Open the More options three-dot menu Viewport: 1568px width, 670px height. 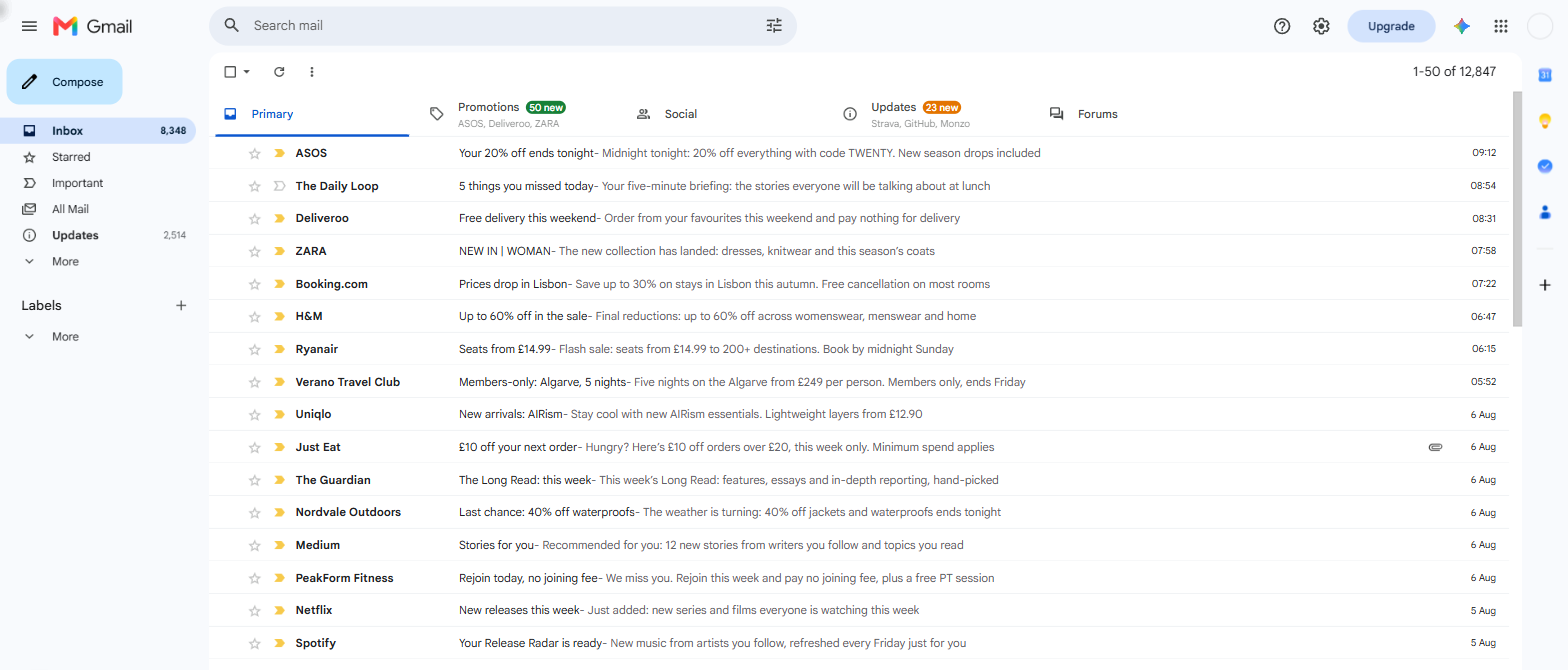(312, 71)
